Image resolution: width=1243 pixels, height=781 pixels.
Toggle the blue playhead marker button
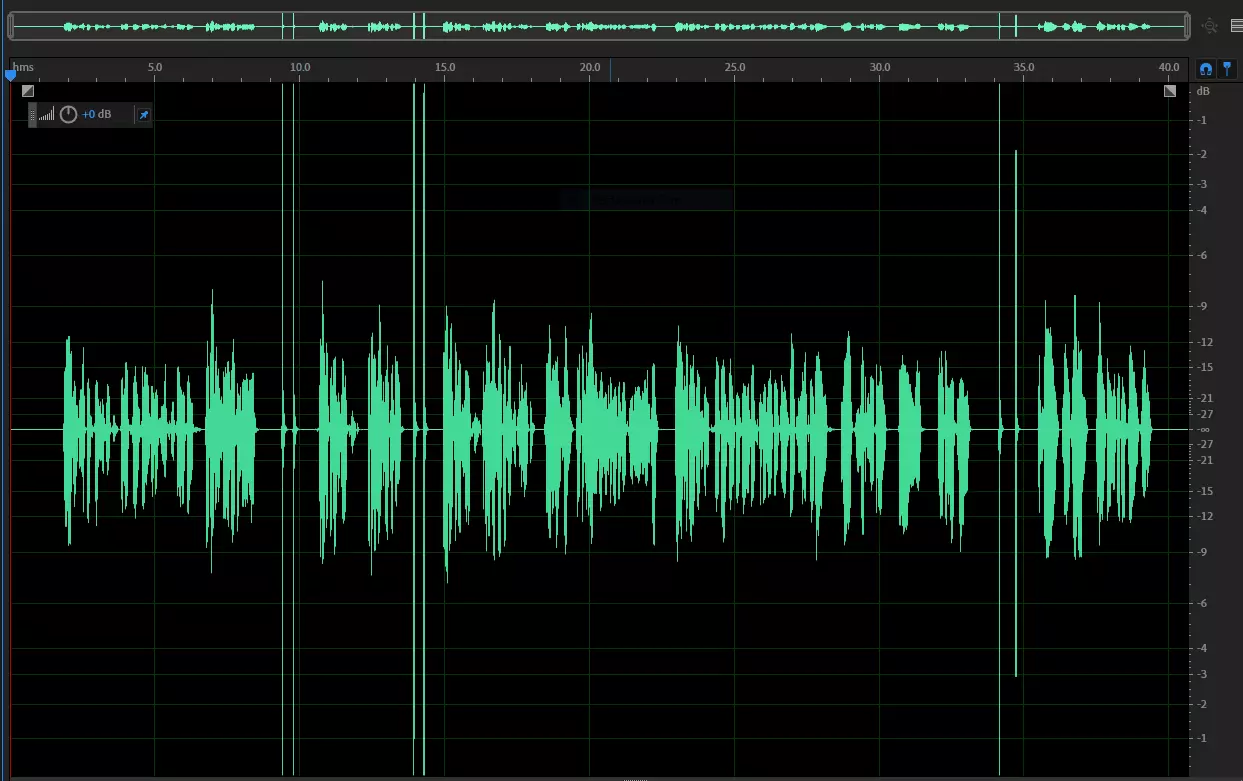click(x=1227, y=68)
